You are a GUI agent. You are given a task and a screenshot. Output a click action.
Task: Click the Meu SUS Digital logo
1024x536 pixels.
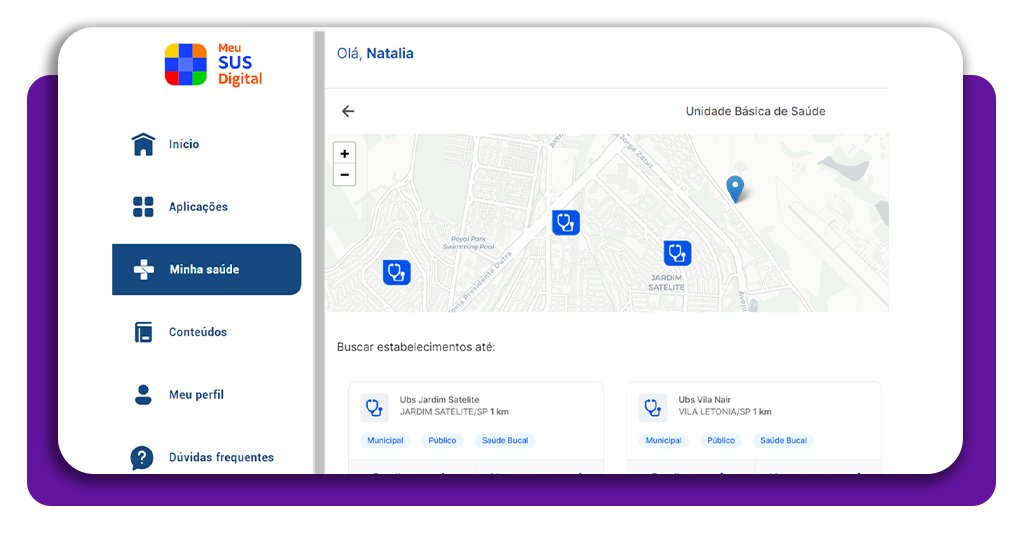(x=213, y=65)
